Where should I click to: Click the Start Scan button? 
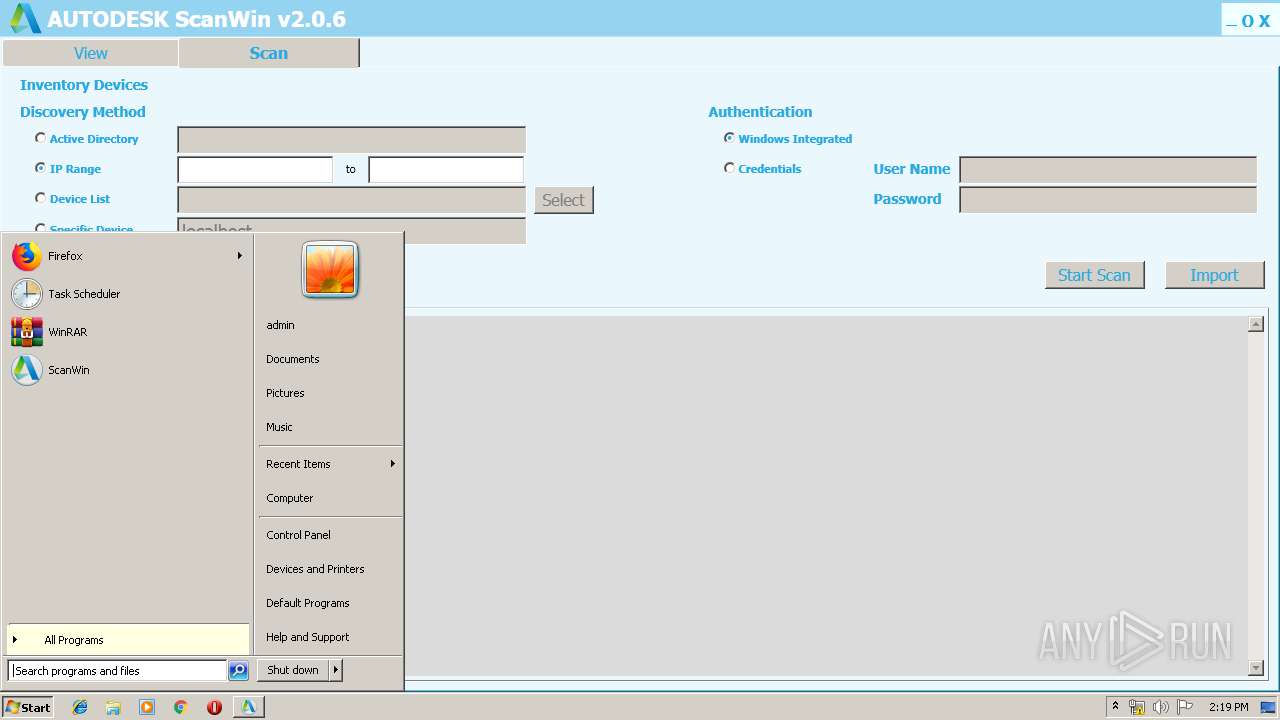pos(1094,275)
